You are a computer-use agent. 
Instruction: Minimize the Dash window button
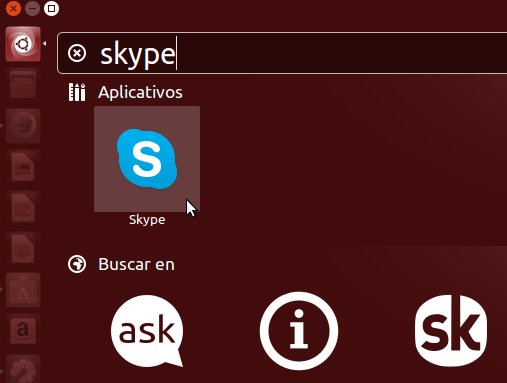32,8
